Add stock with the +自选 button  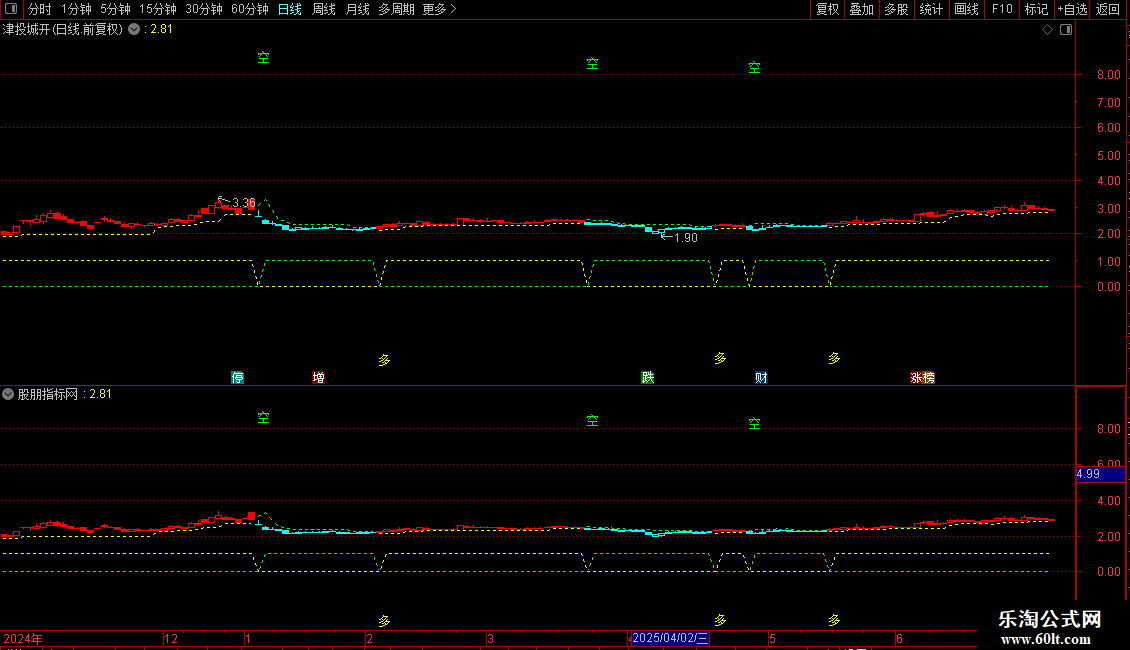1072,9
